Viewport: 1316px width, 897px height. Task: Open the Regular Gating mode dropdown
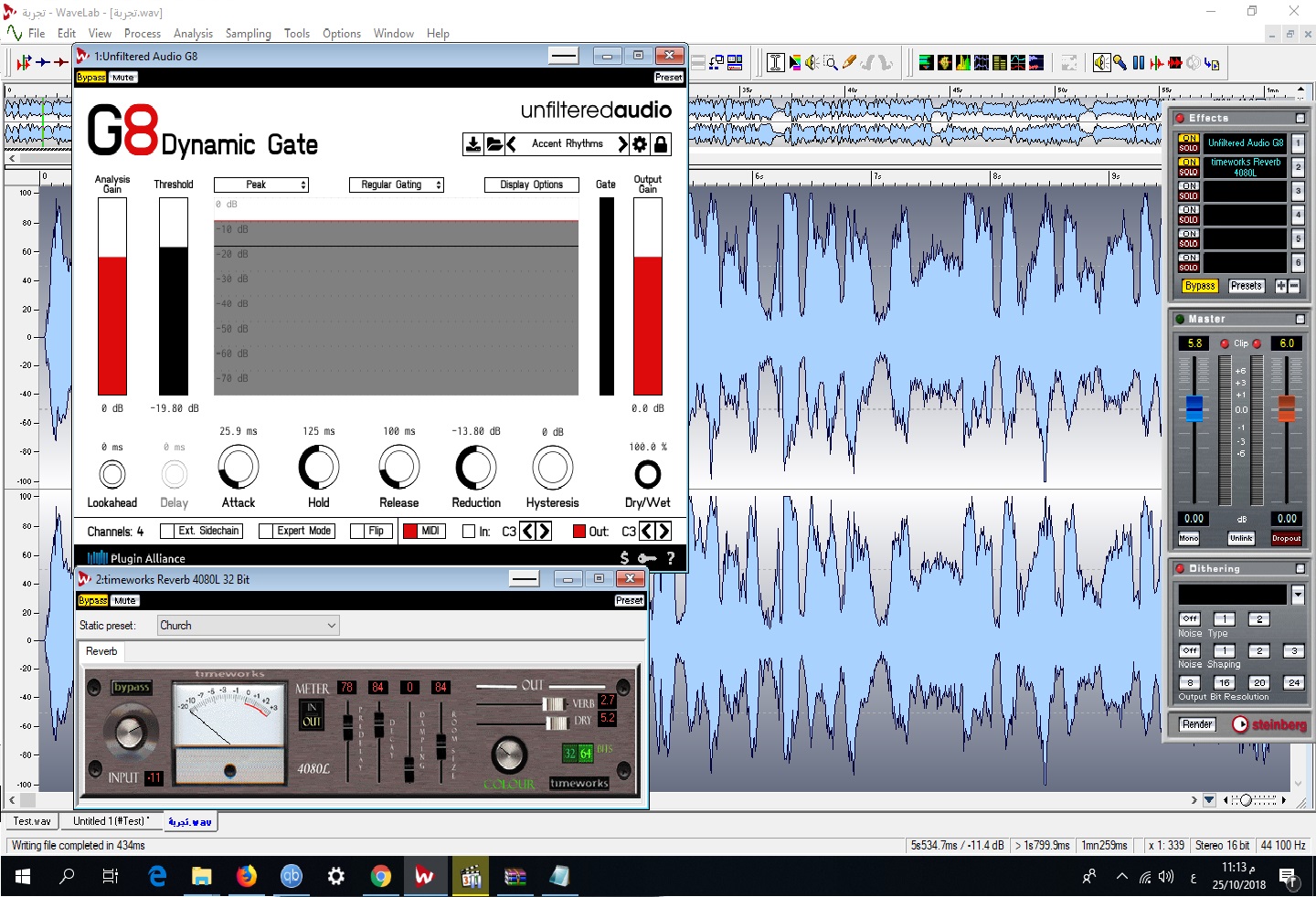coord(396,185)
